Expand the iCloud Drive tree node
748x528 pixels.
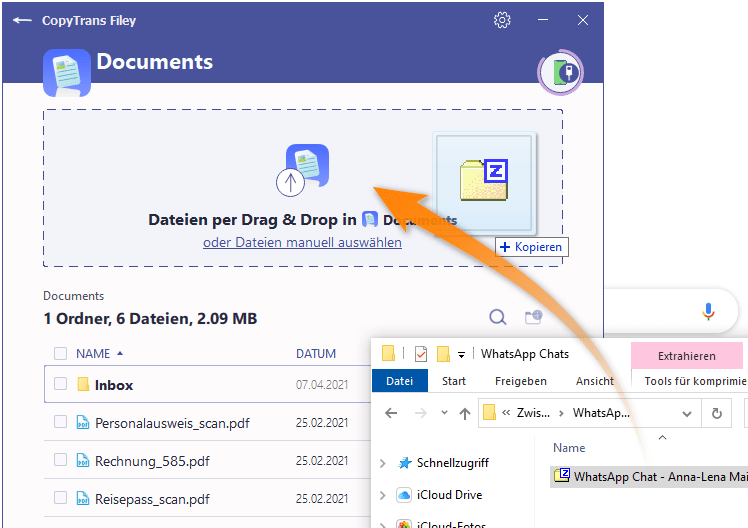pyautogui.click(x=383, y=496)
